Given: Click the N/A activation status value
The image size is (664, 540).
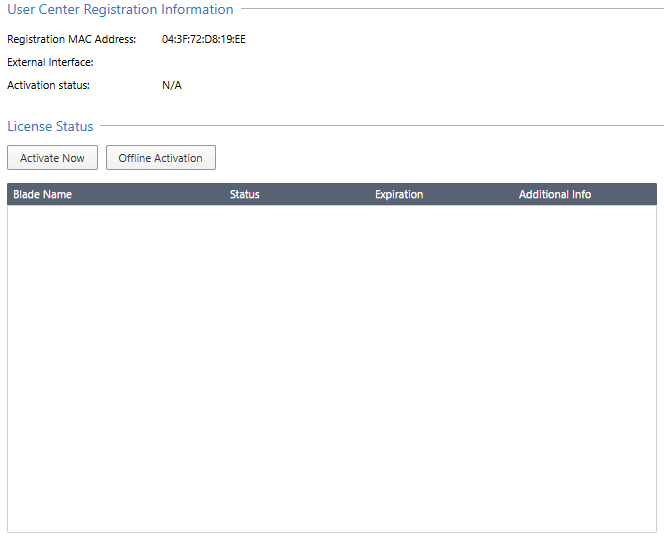Looking at the screenshot, I should 172,85.
